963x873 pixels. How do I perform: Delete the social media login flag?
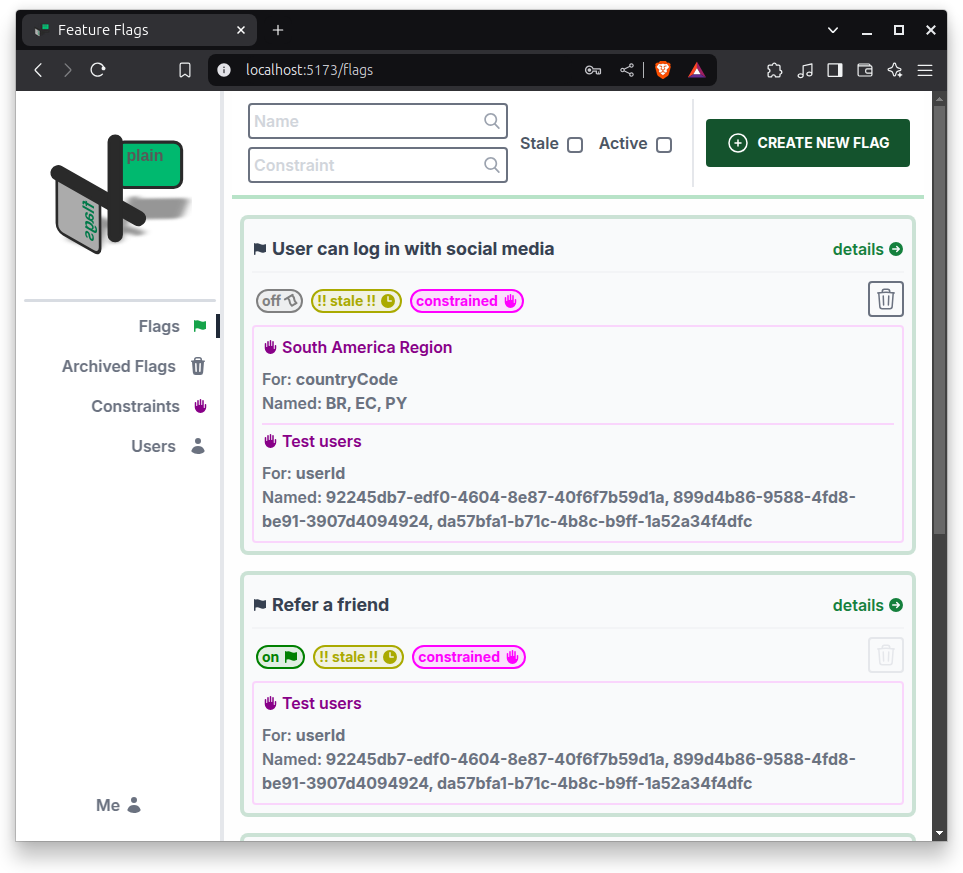point(885,299)
